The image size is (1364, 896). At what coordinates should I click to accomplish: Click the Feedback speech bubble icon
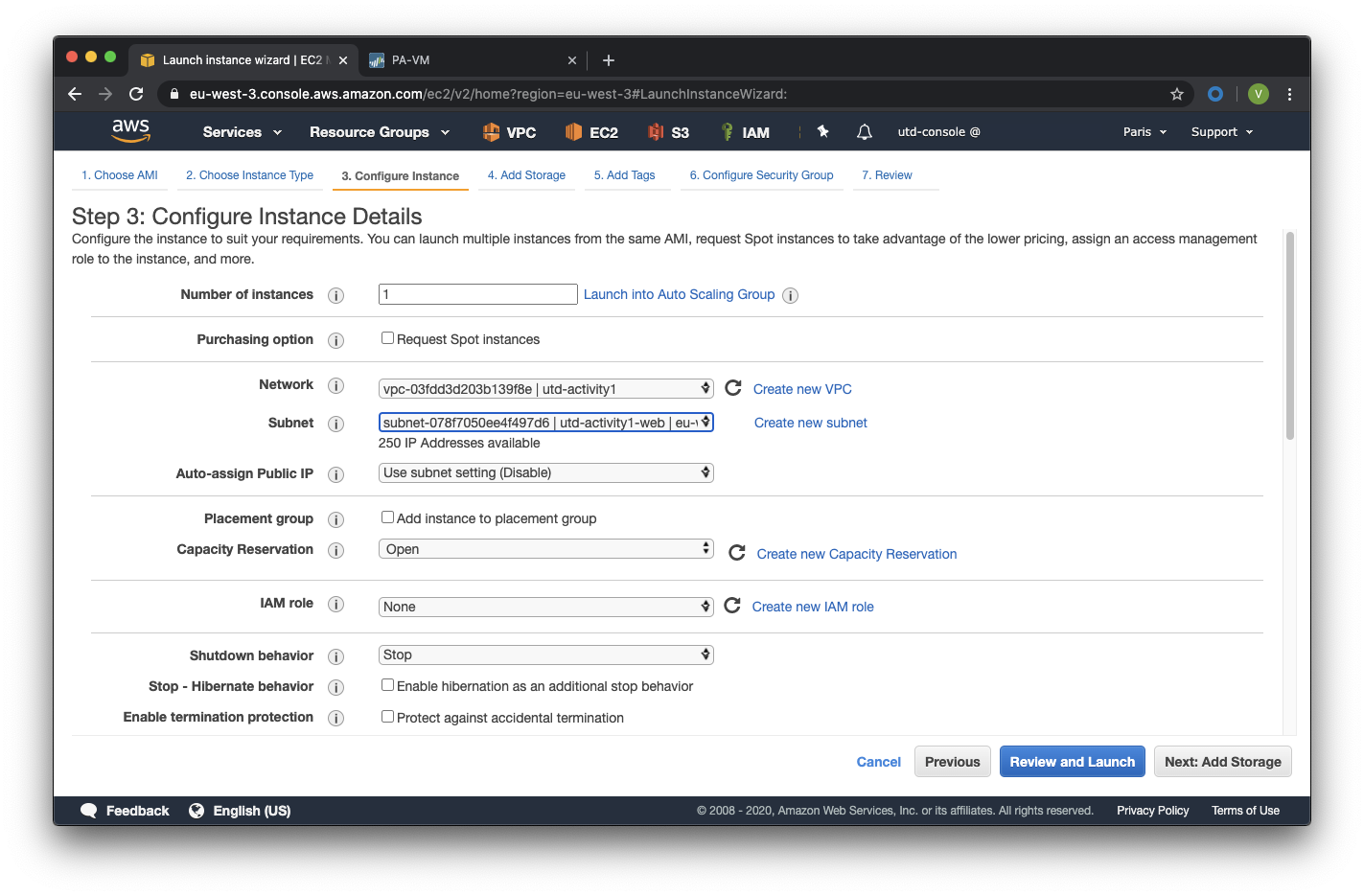(x=89, y=811)
